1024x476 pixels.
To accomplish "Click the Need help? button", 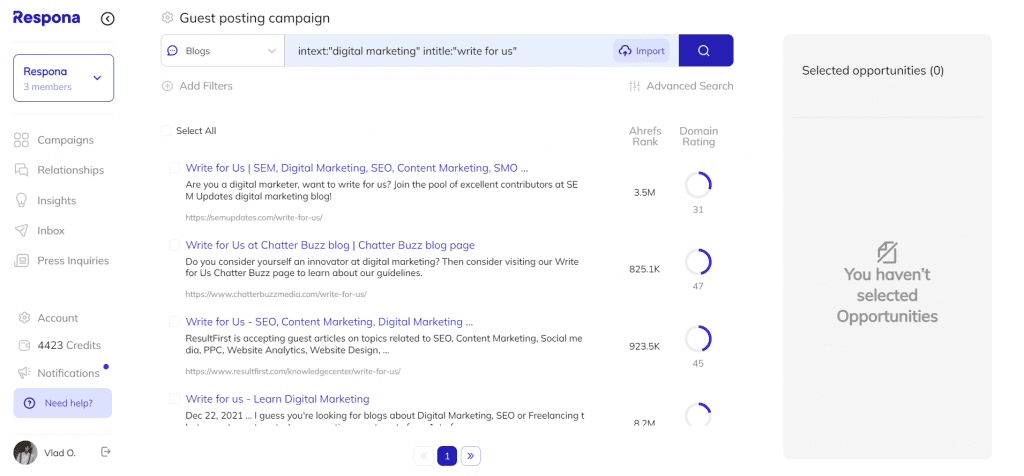I will click(x=63, y=403).
